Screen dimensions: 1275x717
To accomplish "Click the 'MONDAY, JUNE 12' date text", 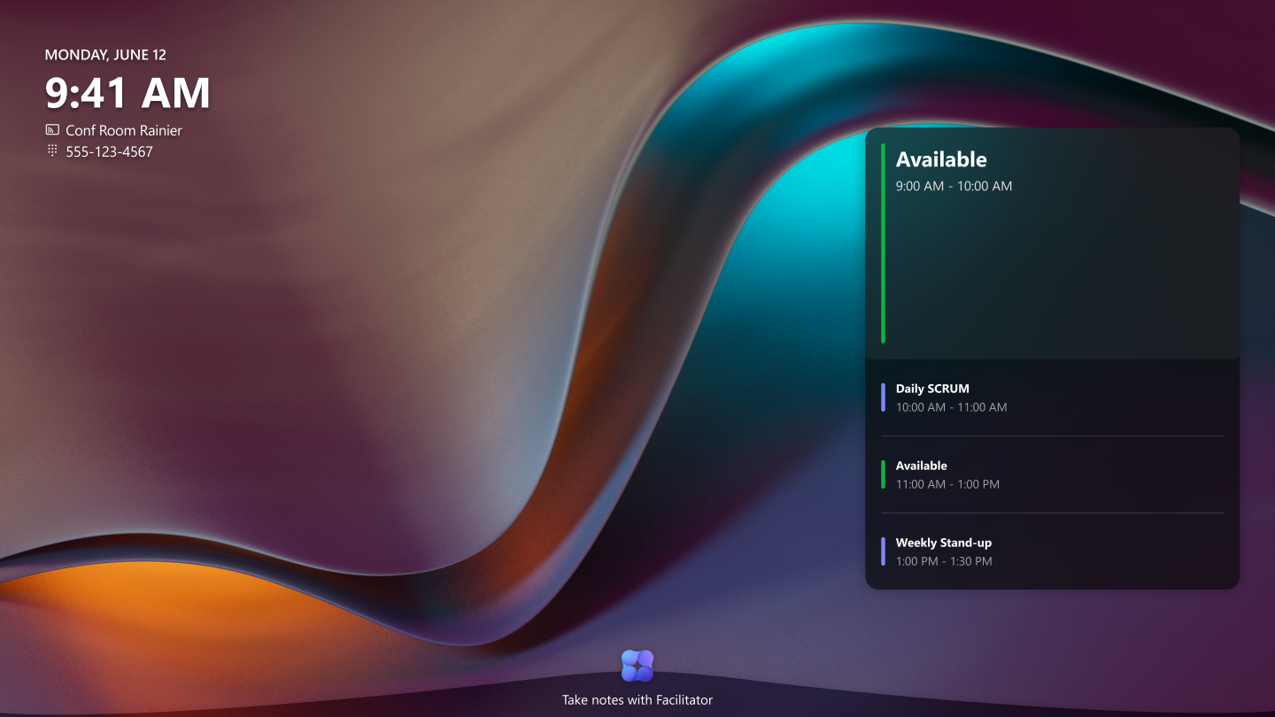I will [x=105, y=55].
